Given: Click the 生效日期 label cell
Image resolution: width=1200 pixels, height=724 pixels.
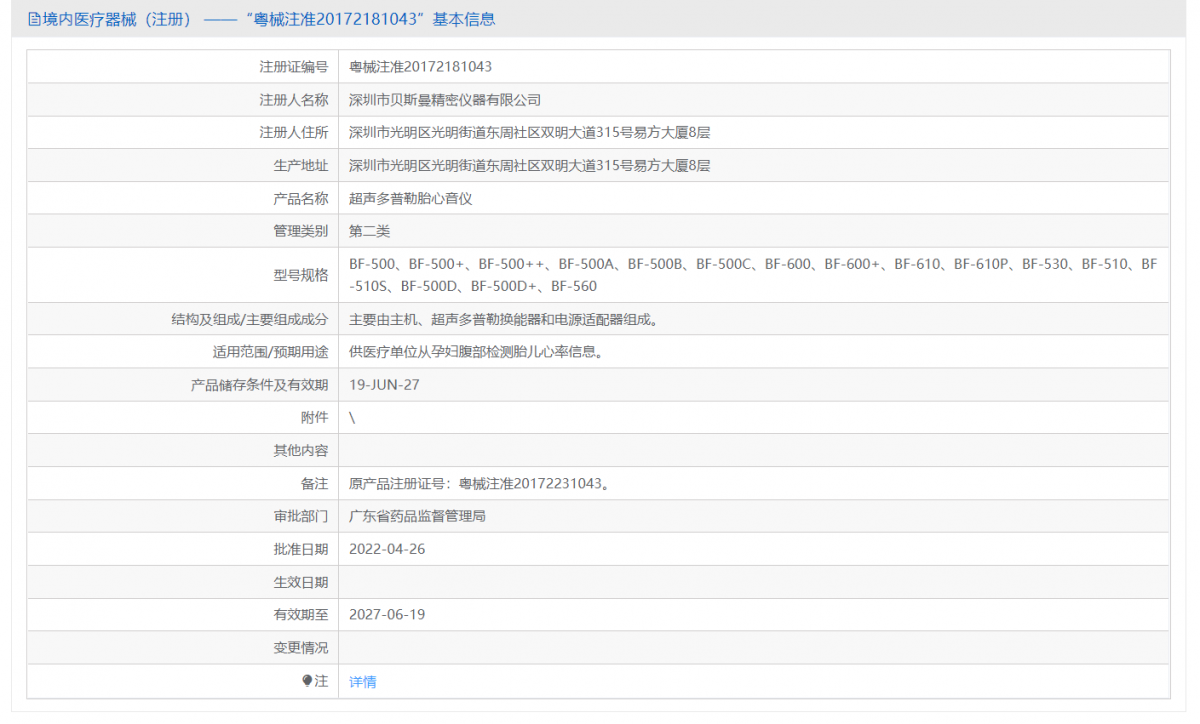Looking at the screenshot, I should [183, 582].
